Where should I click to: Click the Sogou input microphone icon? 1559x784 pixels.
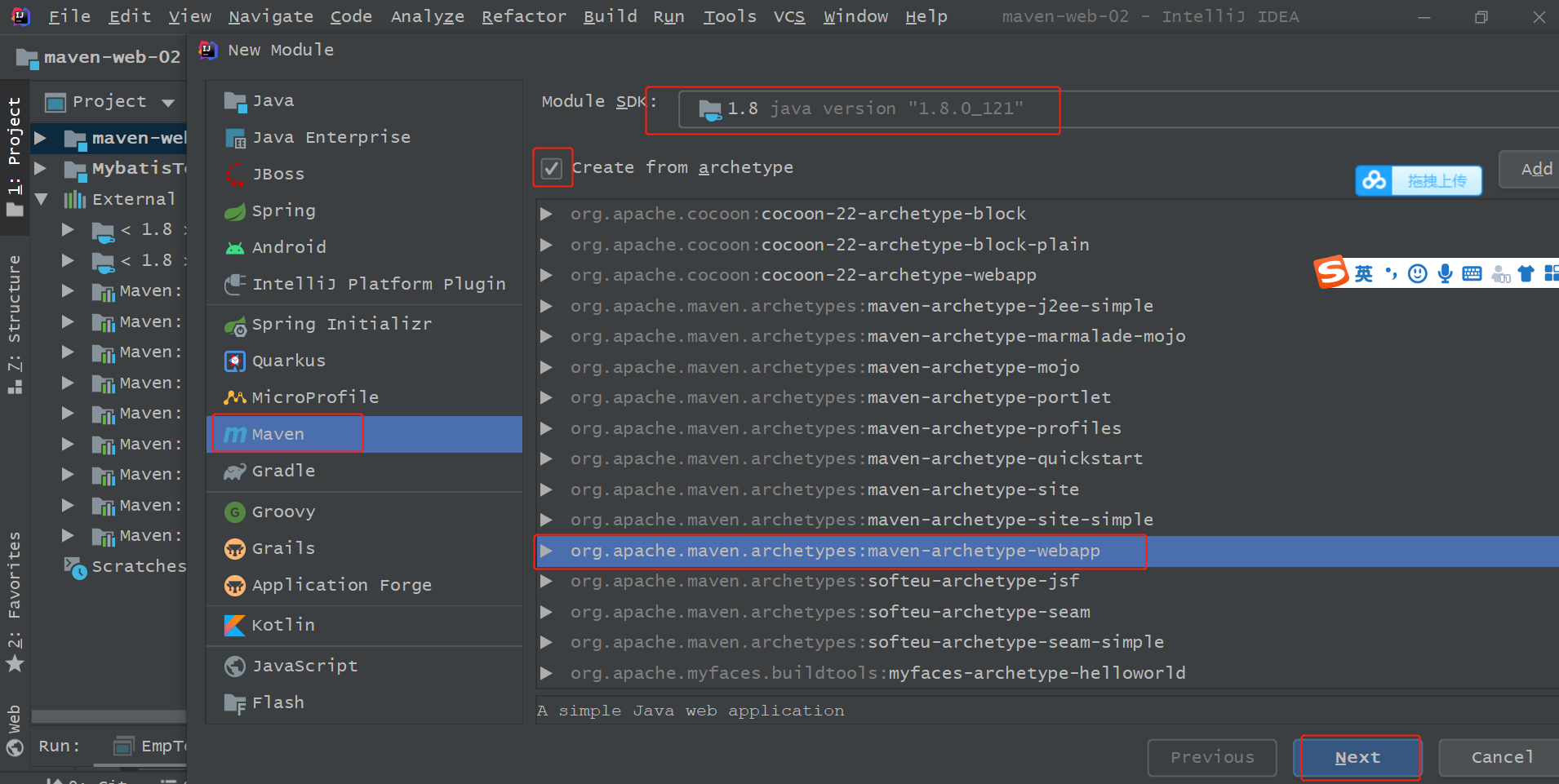1445,274
